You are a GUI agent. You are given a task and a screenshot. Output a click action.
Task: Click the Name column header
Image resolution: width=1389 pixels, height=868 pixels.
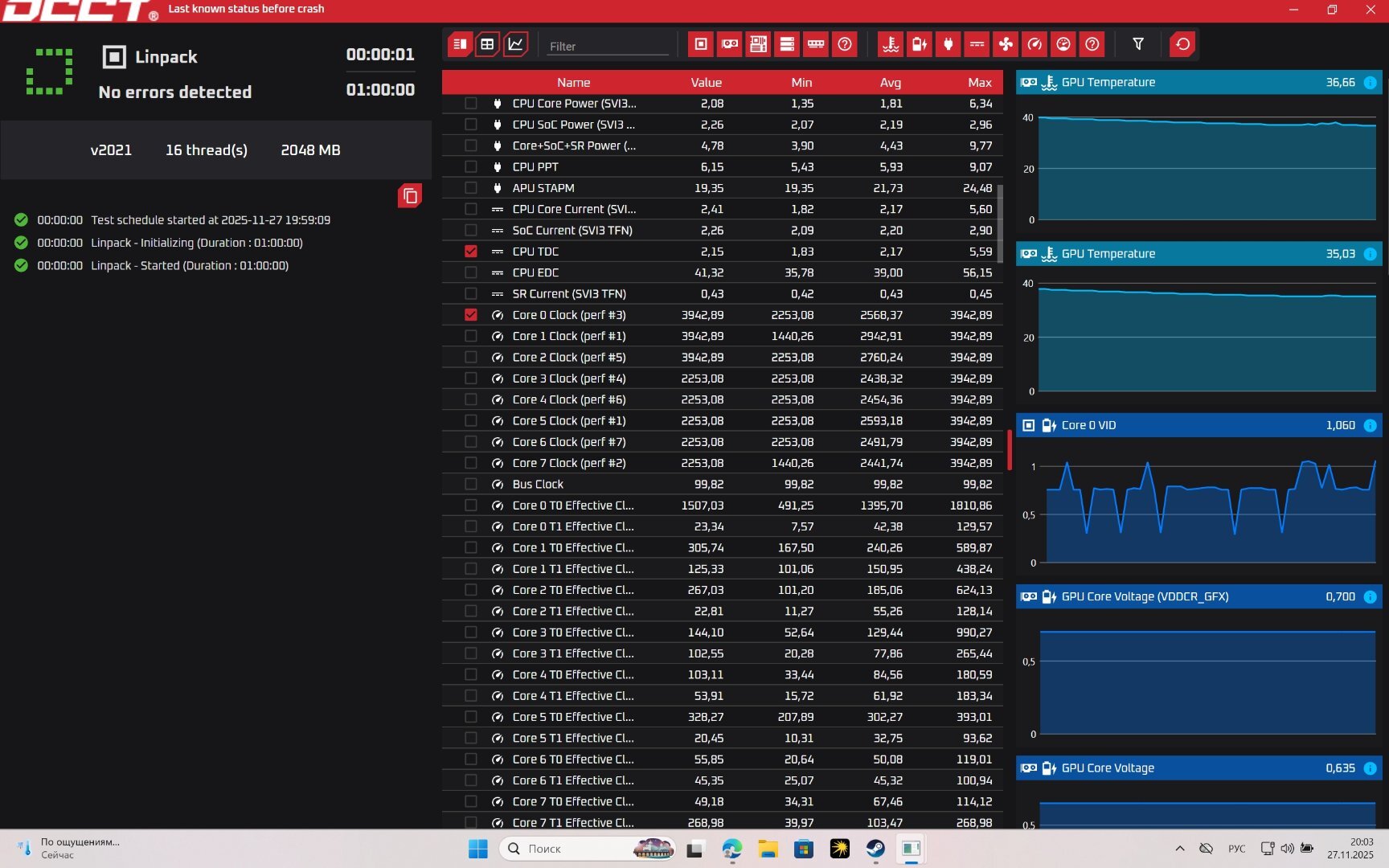(573, 82)
